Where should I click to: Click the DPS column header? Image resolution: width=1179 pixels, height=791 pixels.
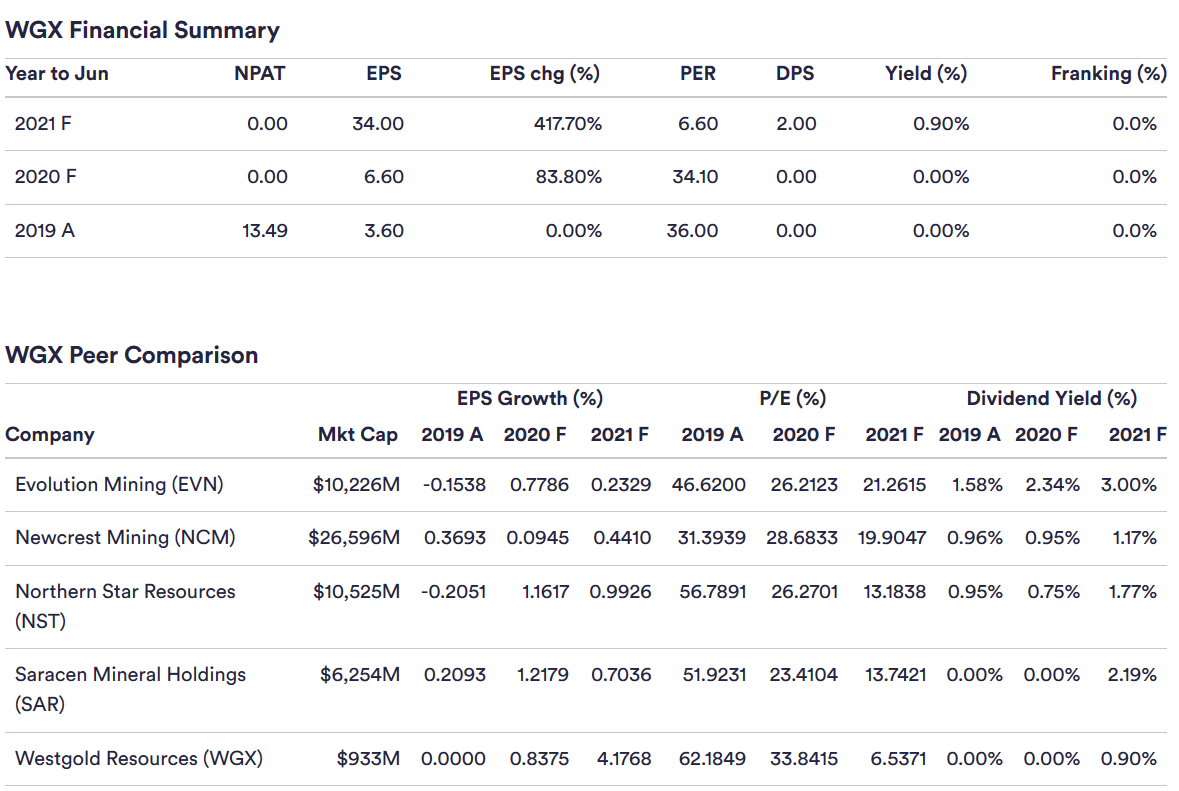click(x=795, y=74)
